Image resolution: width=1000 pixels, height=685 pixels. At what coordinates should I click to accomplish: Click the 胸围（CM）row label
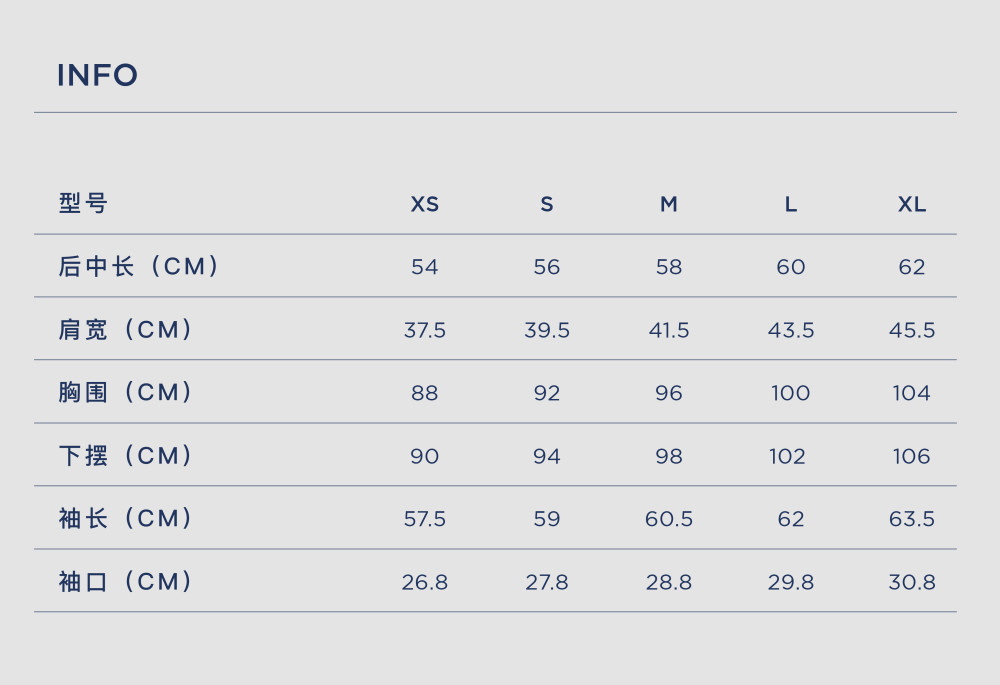(x=125, y=392)
